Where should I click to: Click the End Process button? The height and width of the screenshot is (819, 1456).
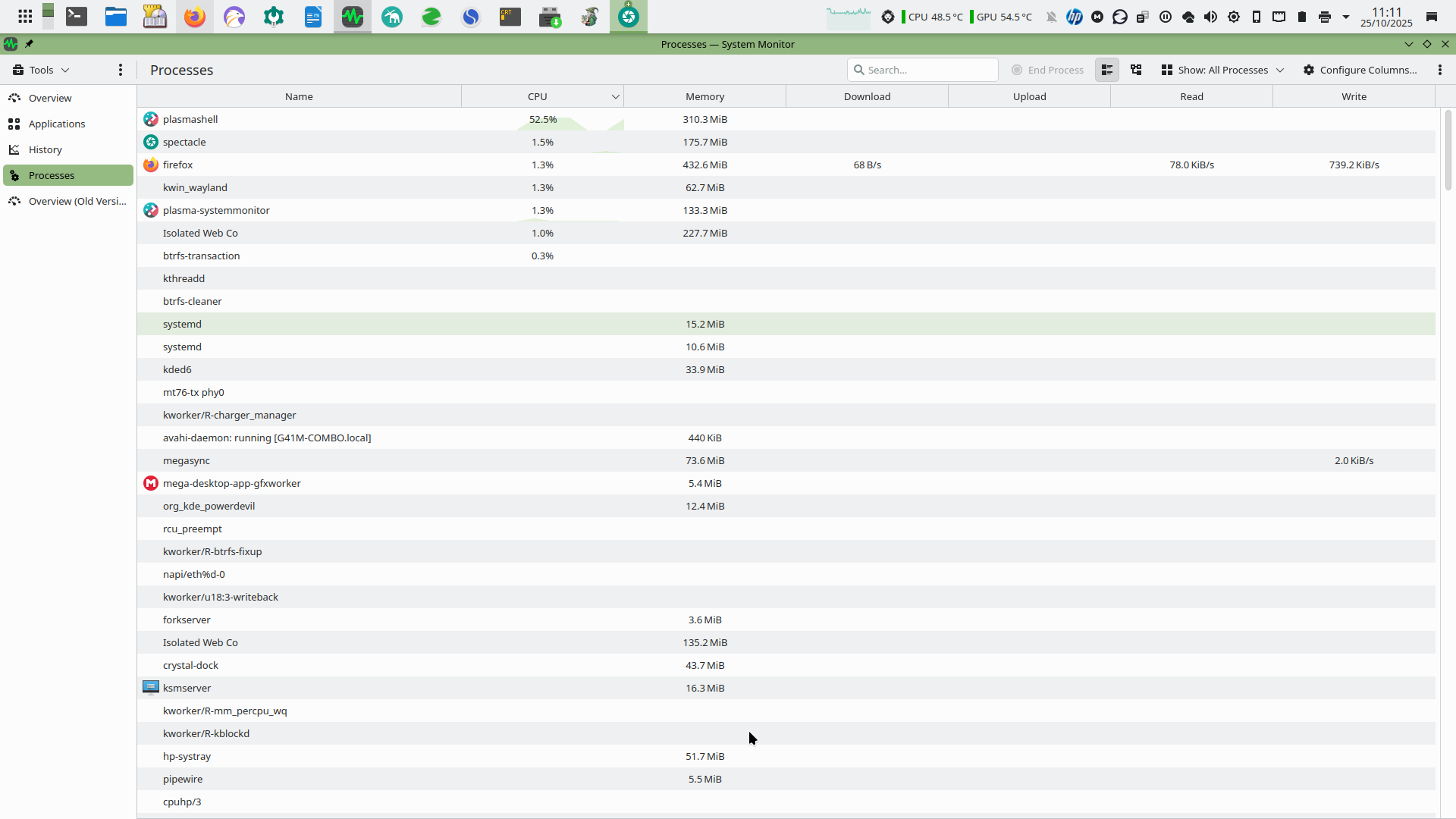(1048, 70)
